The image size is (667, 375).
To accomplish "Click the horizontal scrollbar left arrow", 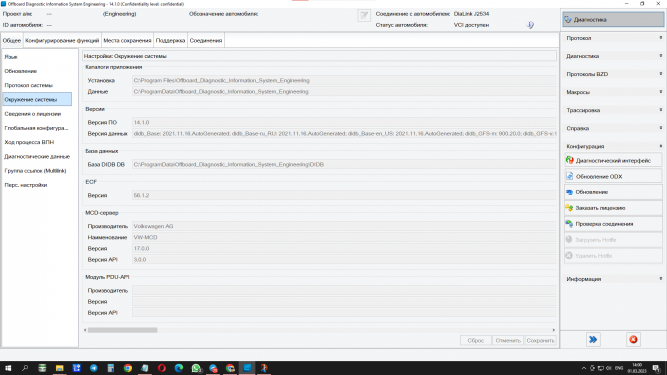I will tap(85, 330).
